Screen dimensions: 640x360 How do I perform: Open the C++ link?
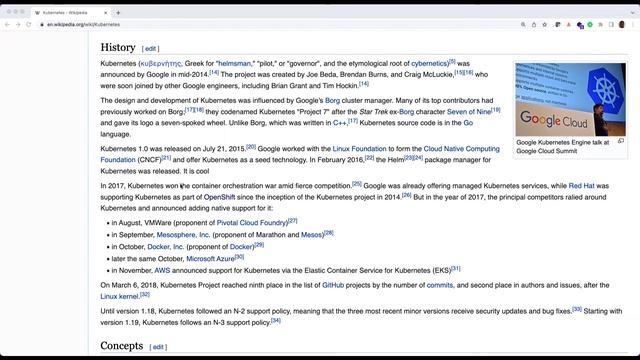point(340,123)
